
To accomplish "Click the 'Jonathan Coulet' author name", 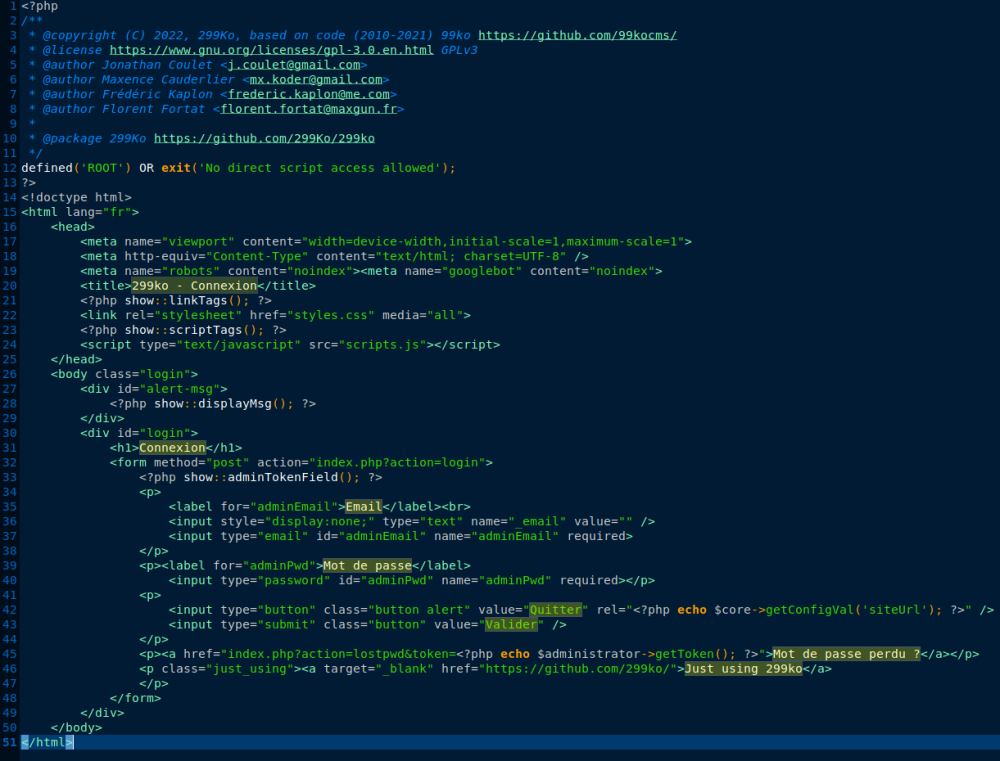I will [x=157, y=64].
